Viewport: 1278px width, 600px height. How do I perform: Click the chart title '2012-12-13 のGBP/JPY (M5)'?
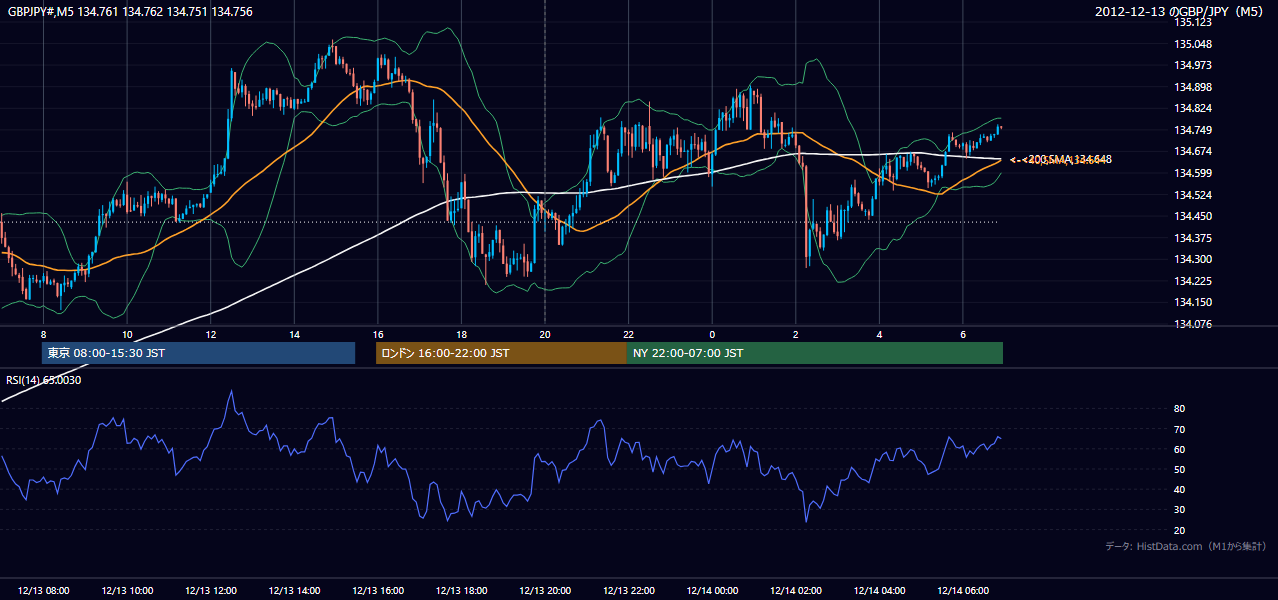coord(1180,12)
